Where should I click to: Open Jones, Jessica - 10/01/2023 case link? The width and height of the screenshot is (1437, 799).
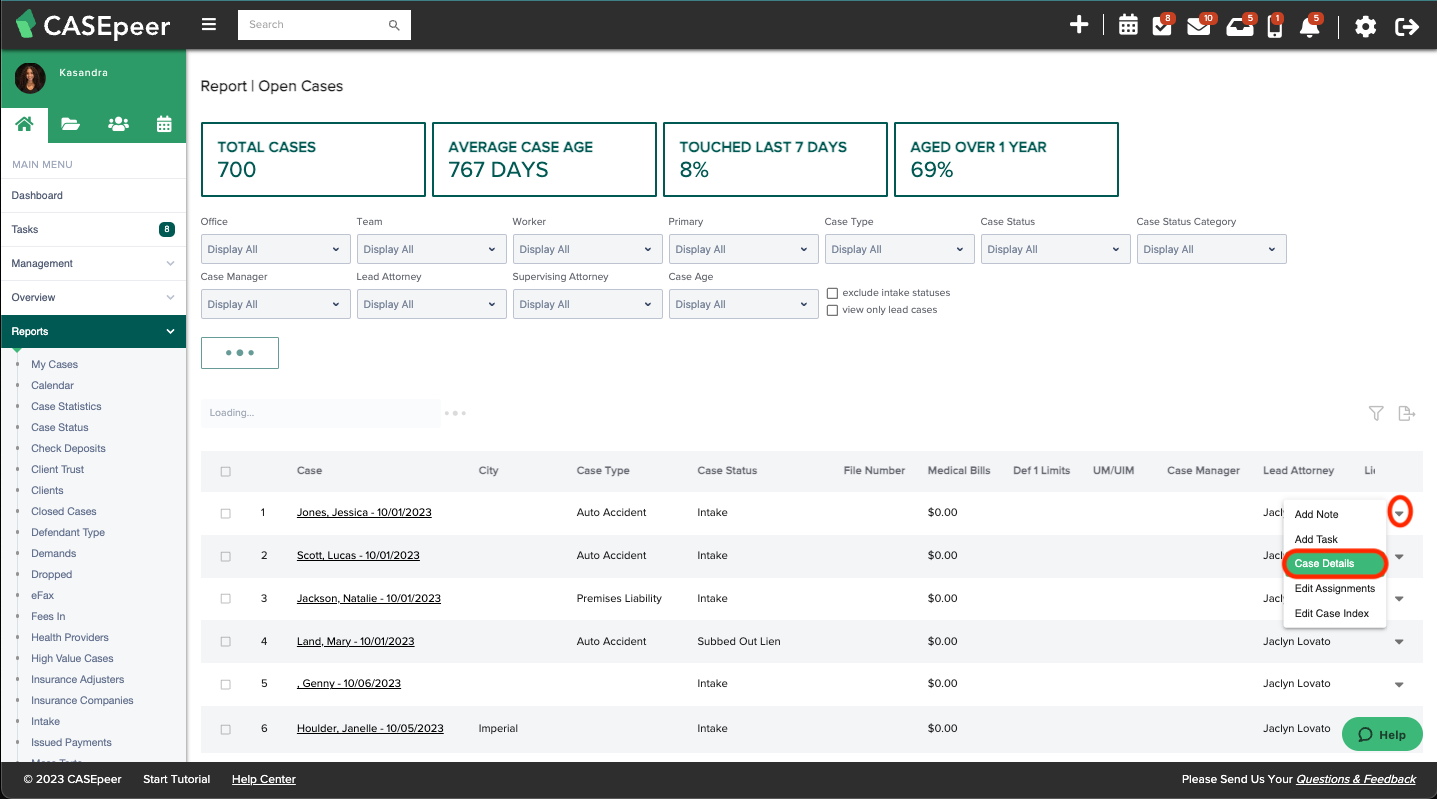point(364,513)
